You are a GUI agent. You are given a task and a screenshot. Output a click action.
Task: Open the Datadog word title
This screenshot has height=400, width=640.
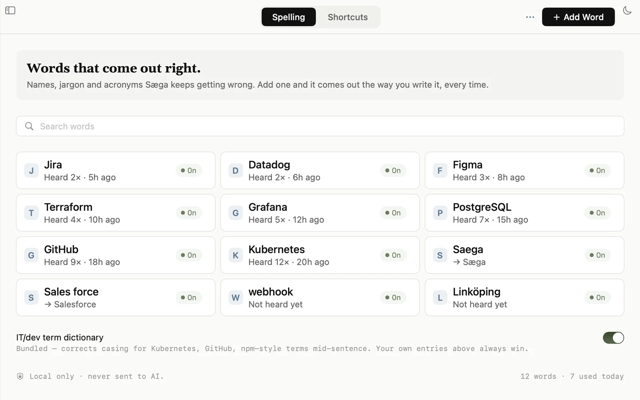coord(269,165)
